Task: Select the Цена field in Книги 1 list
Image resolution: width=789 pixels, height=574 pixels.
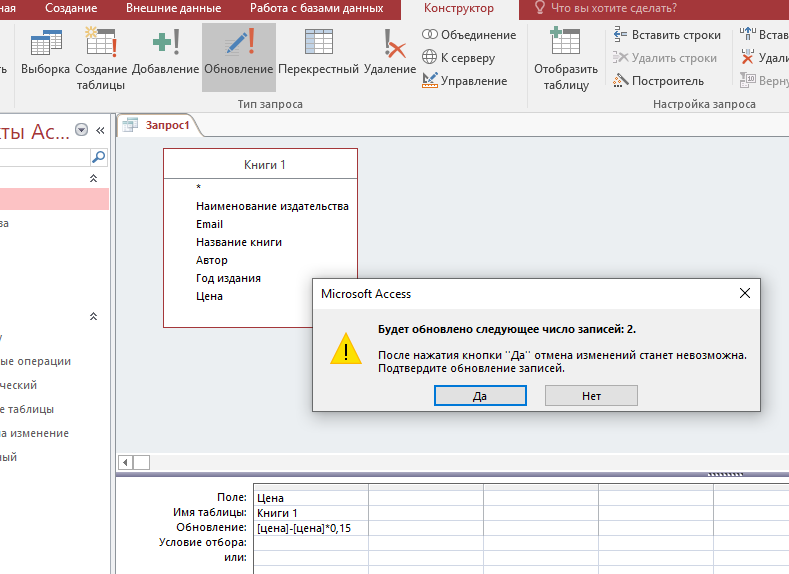Action: (209, 296)
